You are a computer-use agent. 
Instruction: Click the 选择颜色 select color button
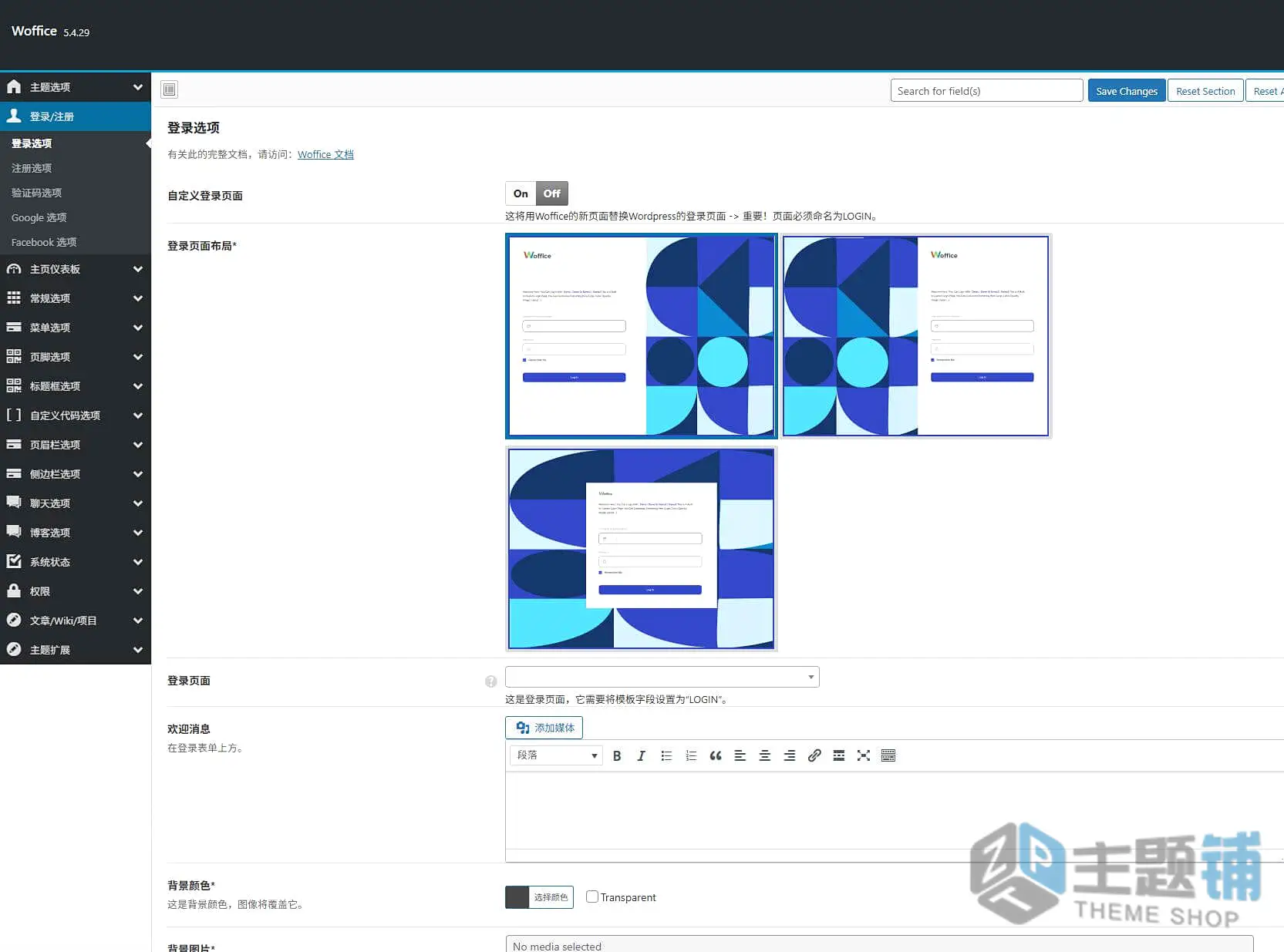click(x=551, y=897)
